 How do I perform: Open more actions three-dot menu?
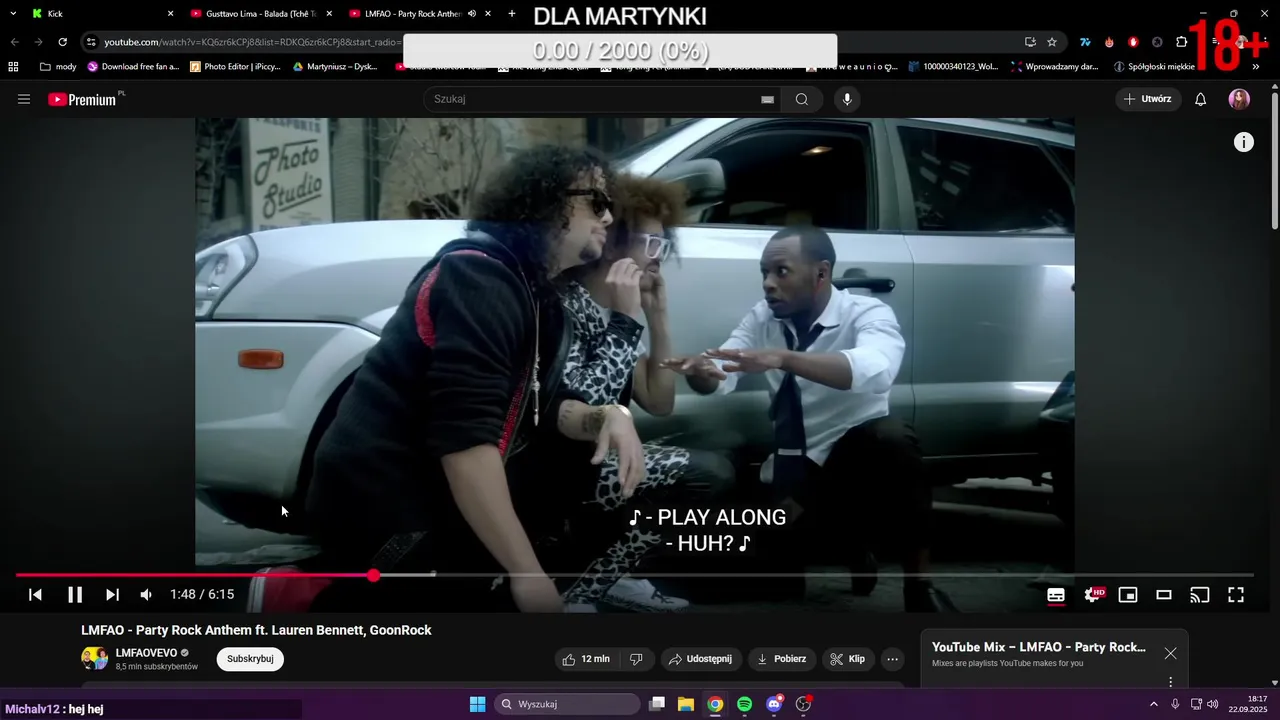coord(893,659)
